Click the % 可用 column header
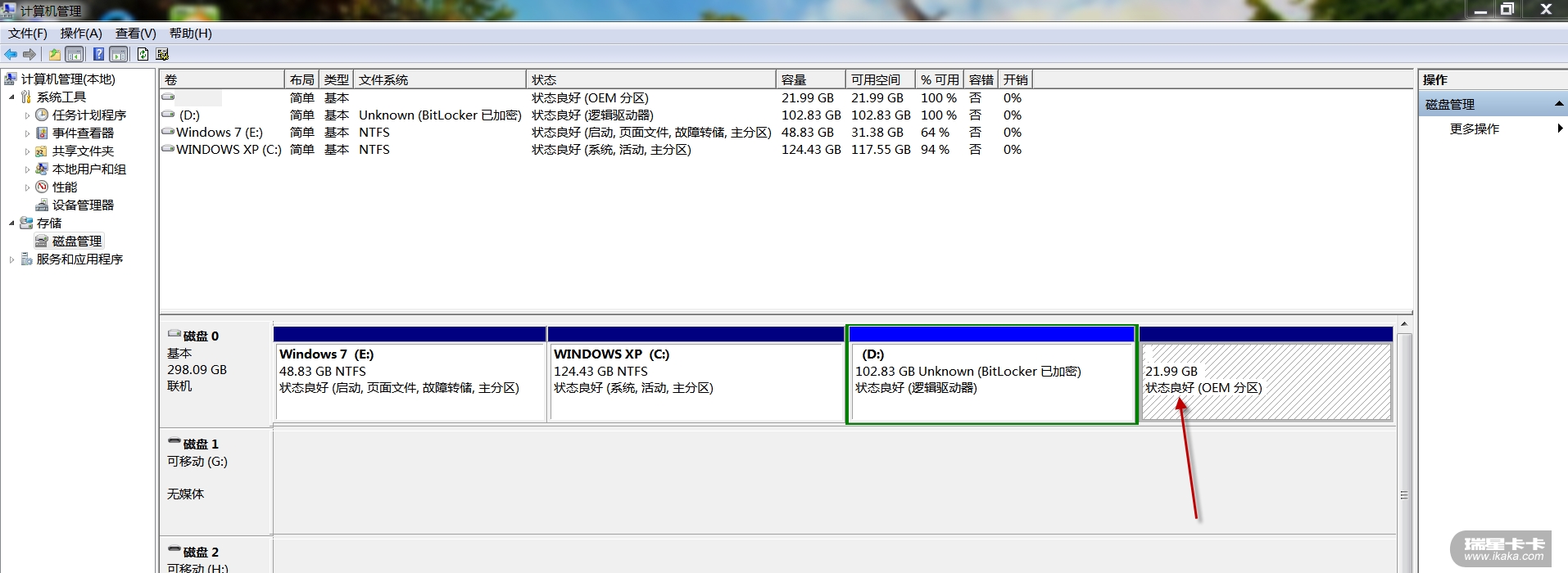This screenshot has width=1568, height=573. pos(940,79)
